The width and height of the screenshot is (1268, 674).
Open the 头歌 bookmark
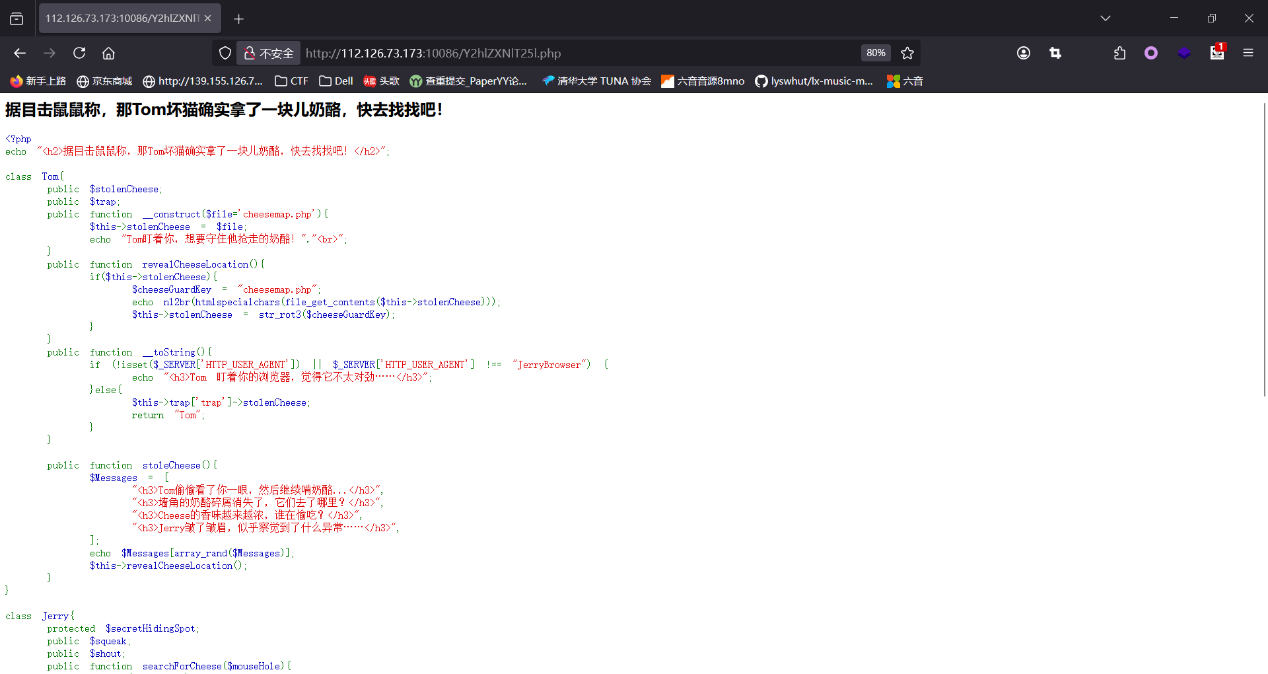point(381,81)
